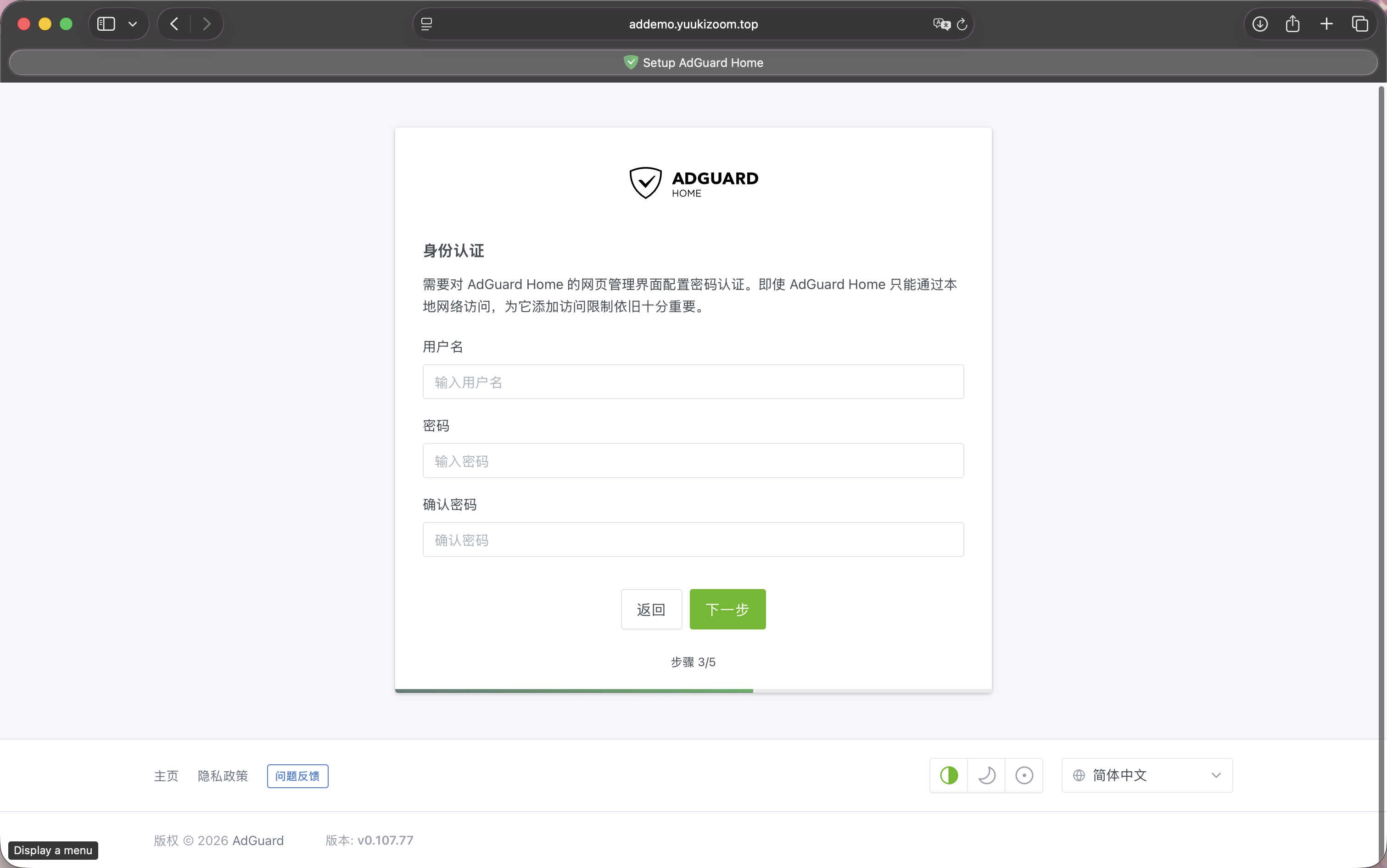The height and width of the screenshot is (868, 1387).
Task: Open a new tab with plus icon
Action: 1327,24
